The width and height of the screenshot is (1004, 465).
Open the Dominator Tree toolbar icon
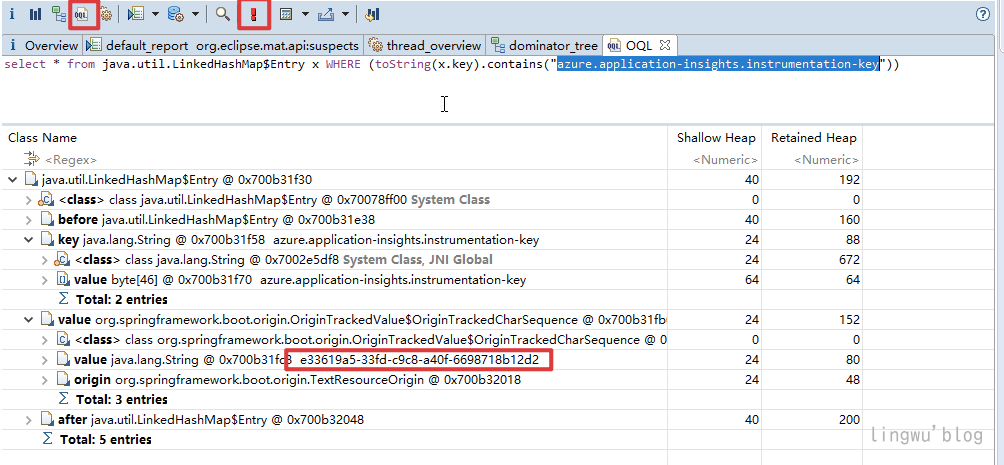pyautogui.click(x=58, y=14)
